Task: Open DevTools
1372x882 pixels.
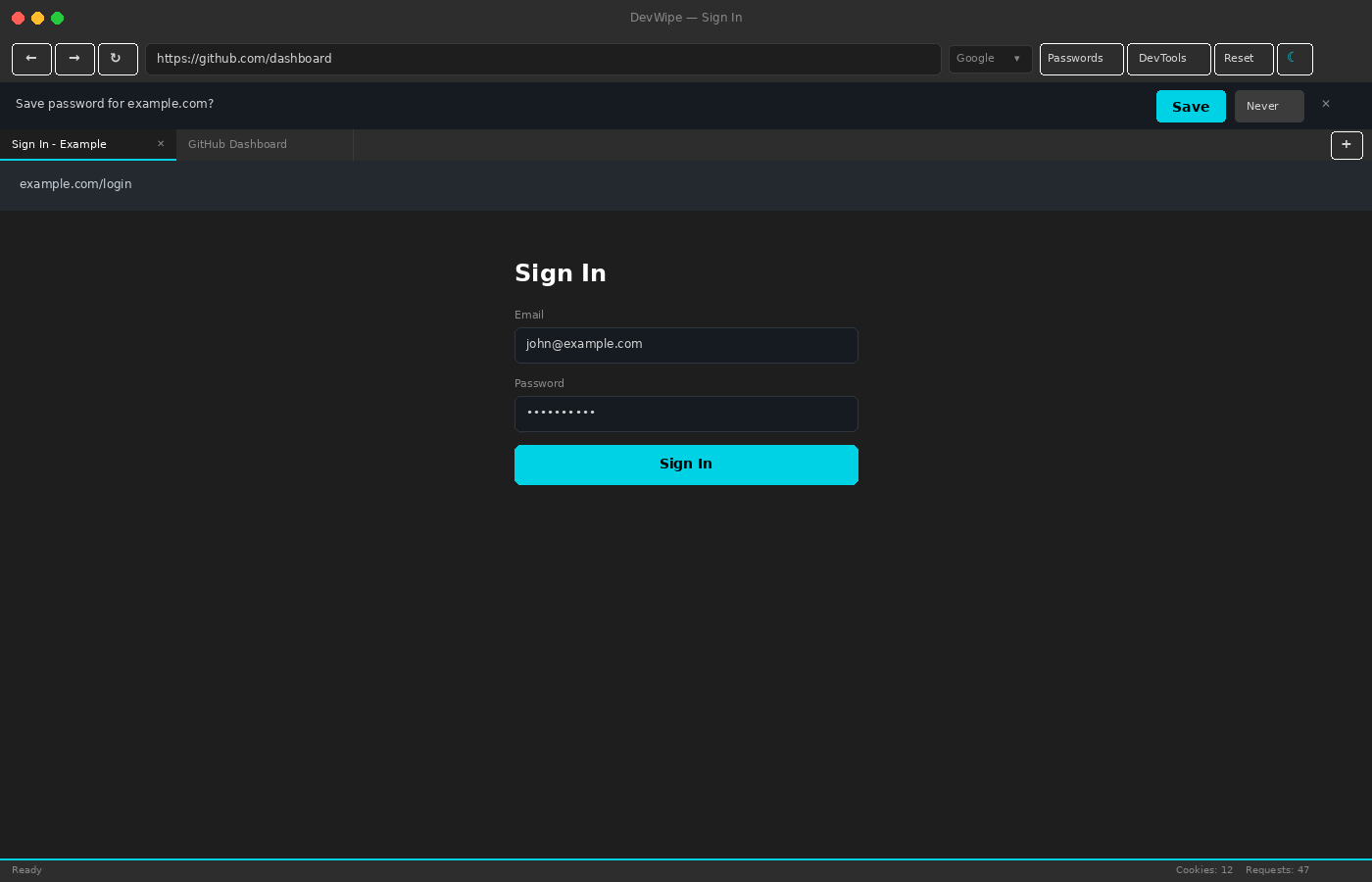Action: [1168, 59]
